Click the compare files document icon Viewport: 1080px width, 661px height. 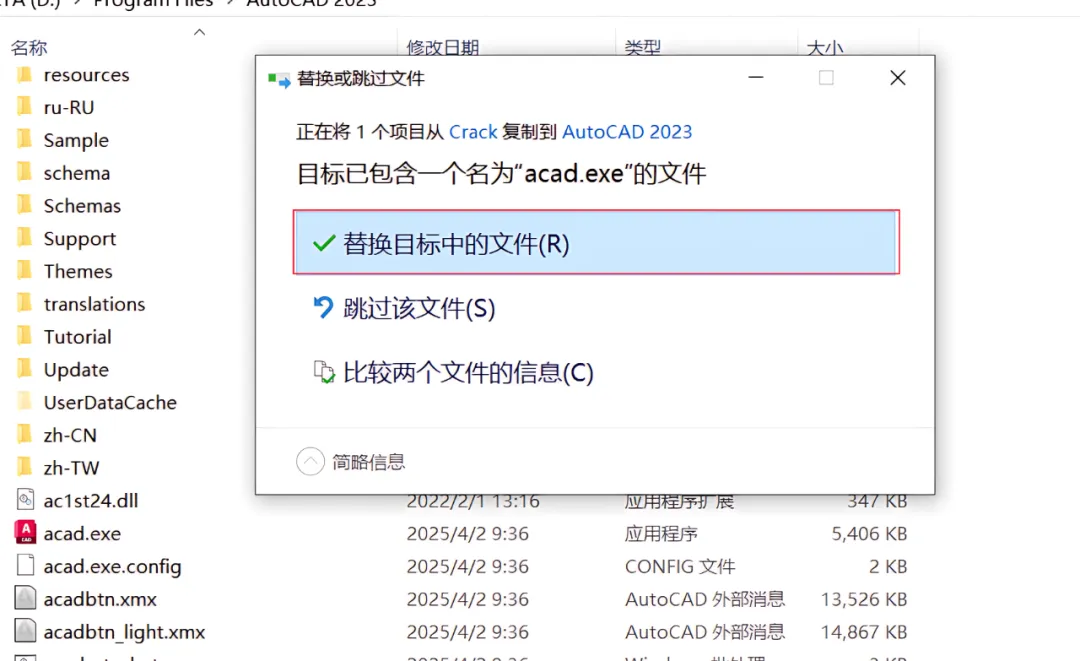tap(324, 372)
